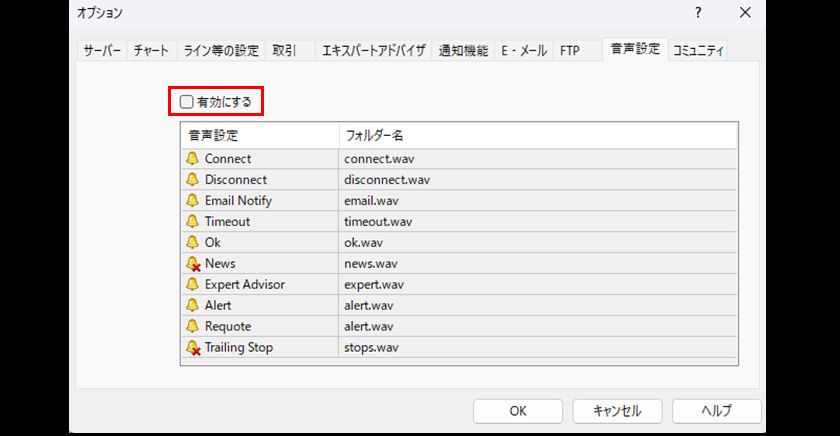Click the ヘルプ button
The height and width of the screenshot is (436, 840).
[x=716, y=411]
